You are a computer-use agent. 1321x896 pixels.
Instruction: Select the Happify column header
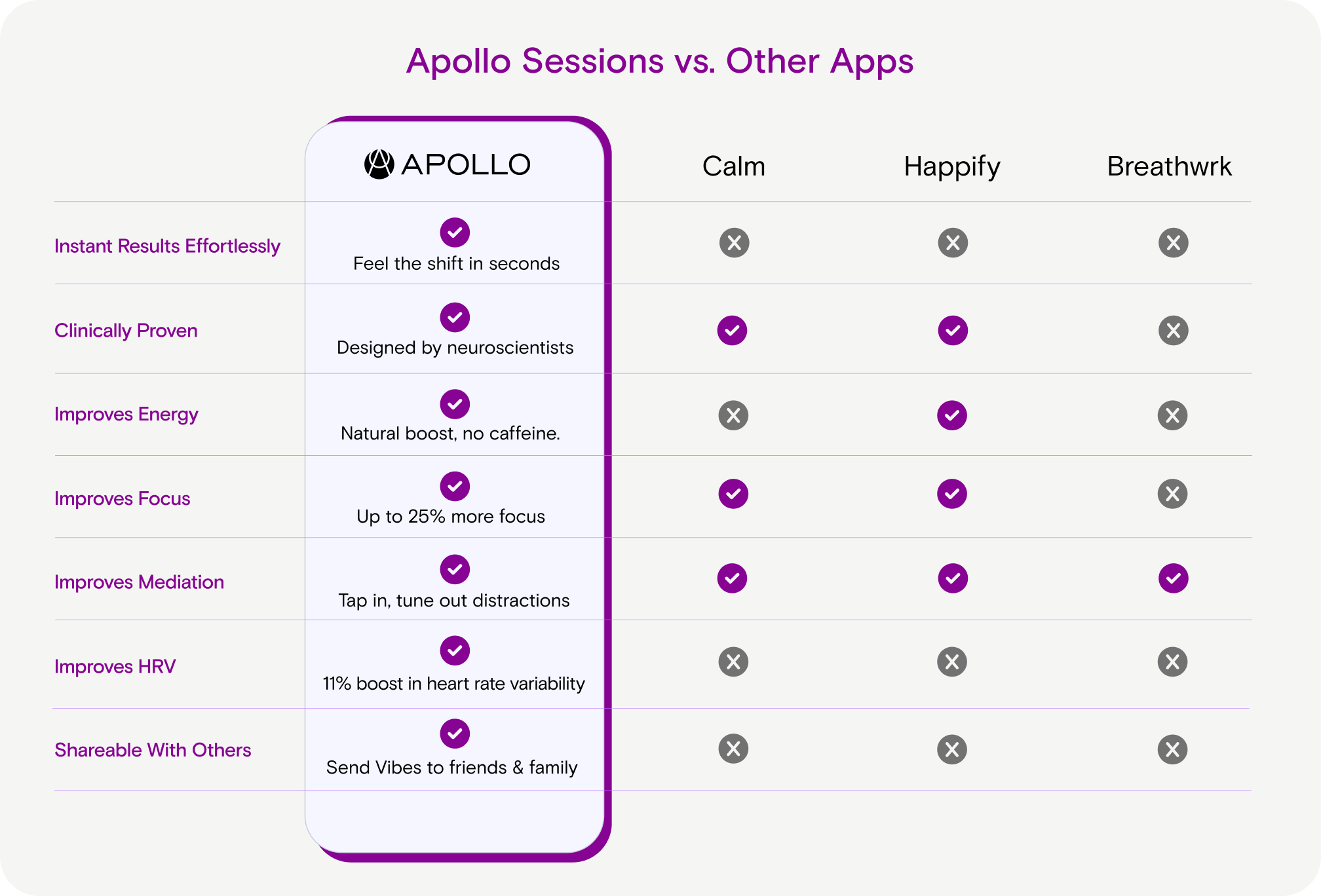952,168
